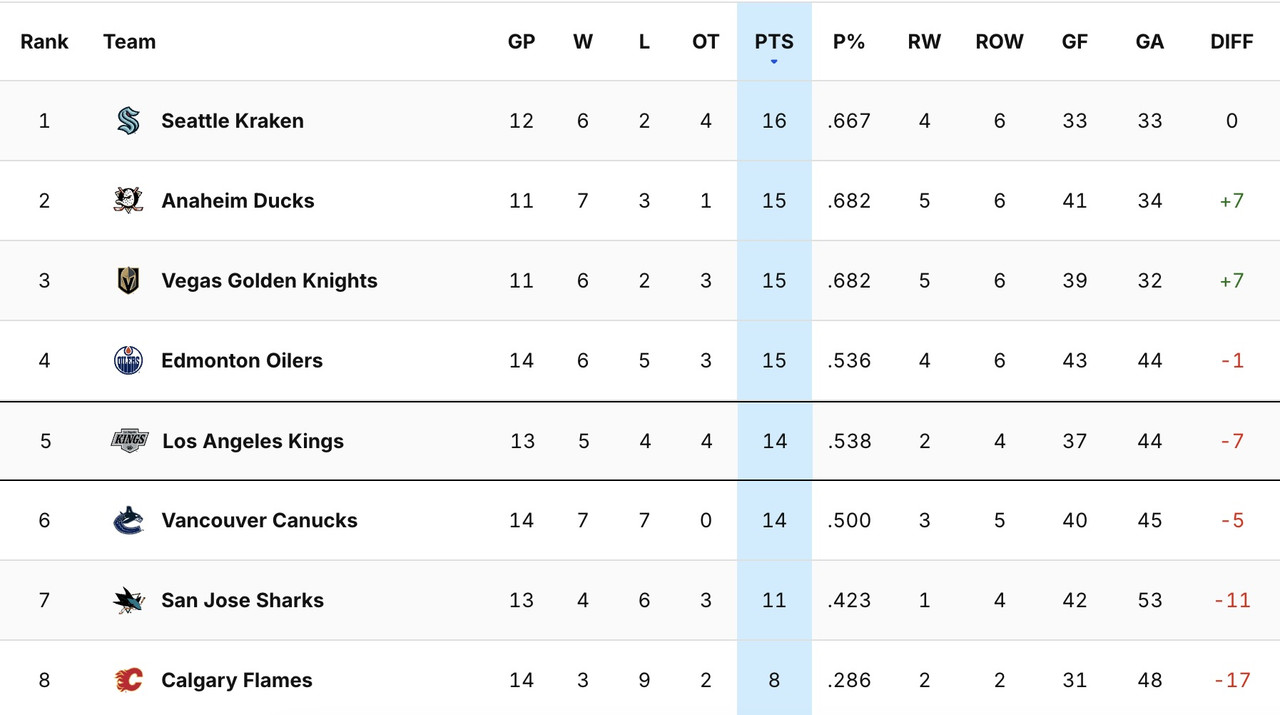Screen dimensions: 1280x715
Task: Sort teams by P% column header
Action: tap(848, 42)
